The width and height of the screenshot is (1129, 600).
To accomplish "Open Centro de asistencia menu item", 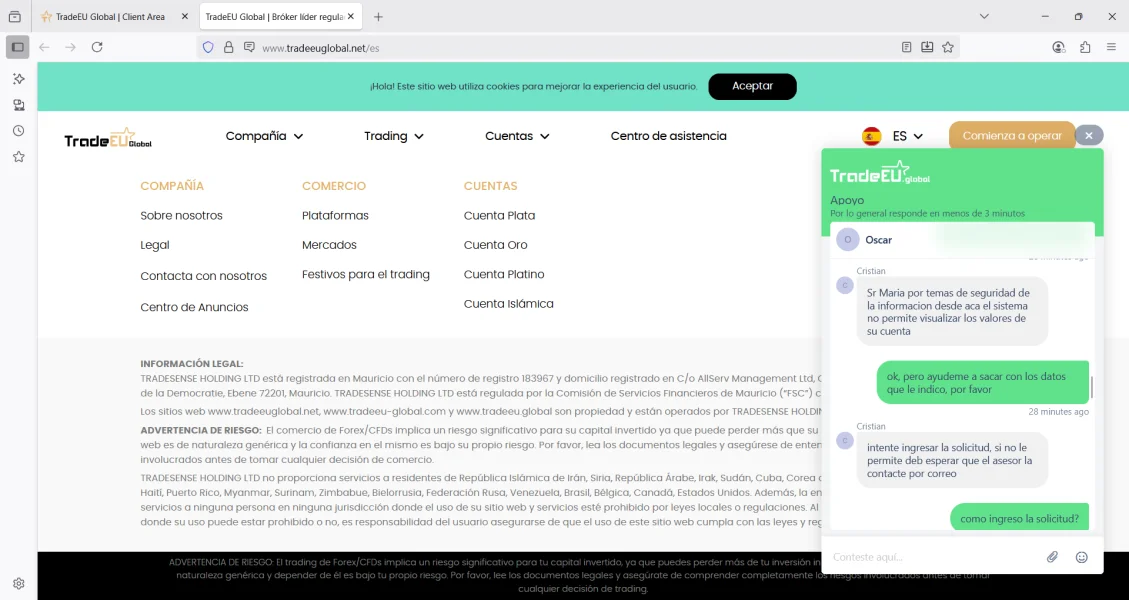I will click(668, 136).
